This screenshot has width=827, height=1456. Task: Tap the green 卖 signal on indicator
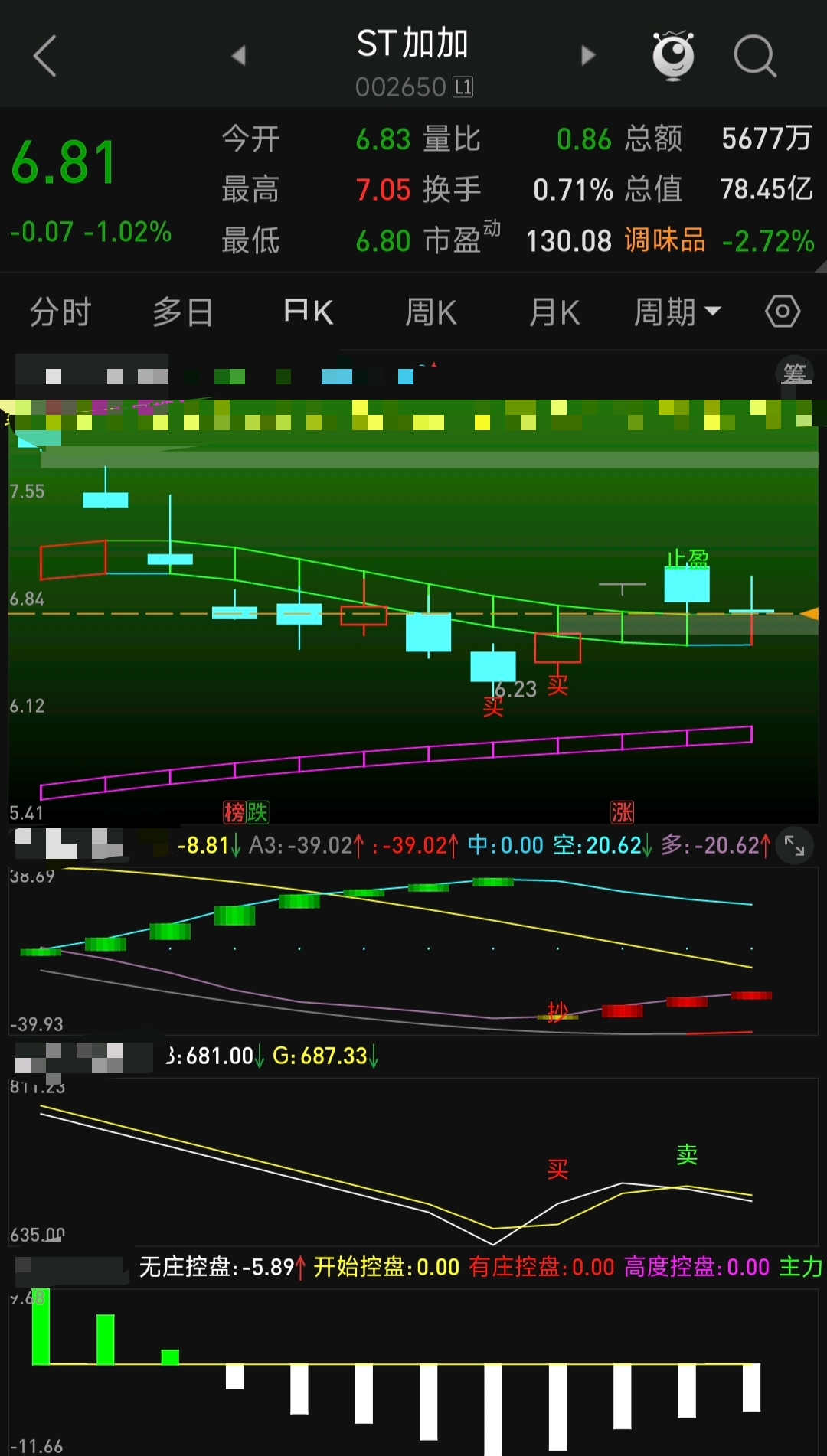(687, 1154)
